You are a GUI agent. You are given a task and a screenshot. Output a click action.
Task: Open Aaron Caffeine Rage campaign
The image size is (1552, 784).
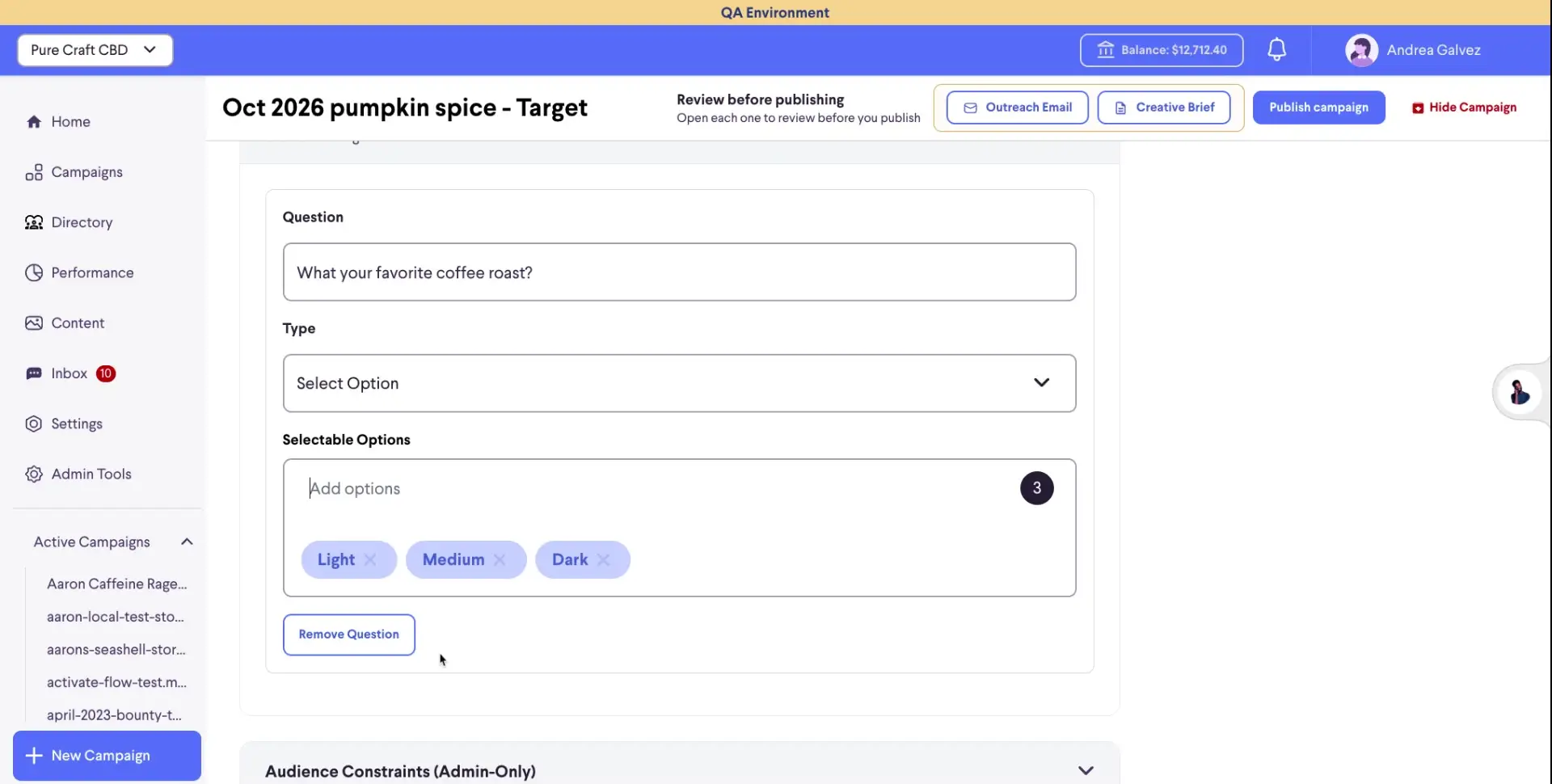[x=117, y=584]
